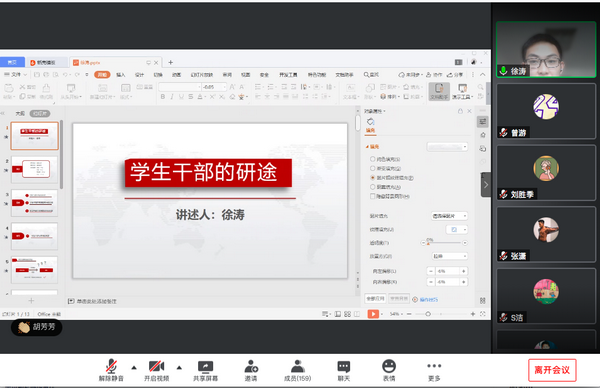Viewport: 600px width, 388px height.
Task: Select participant tile 刘胜季
Action: 546,173
